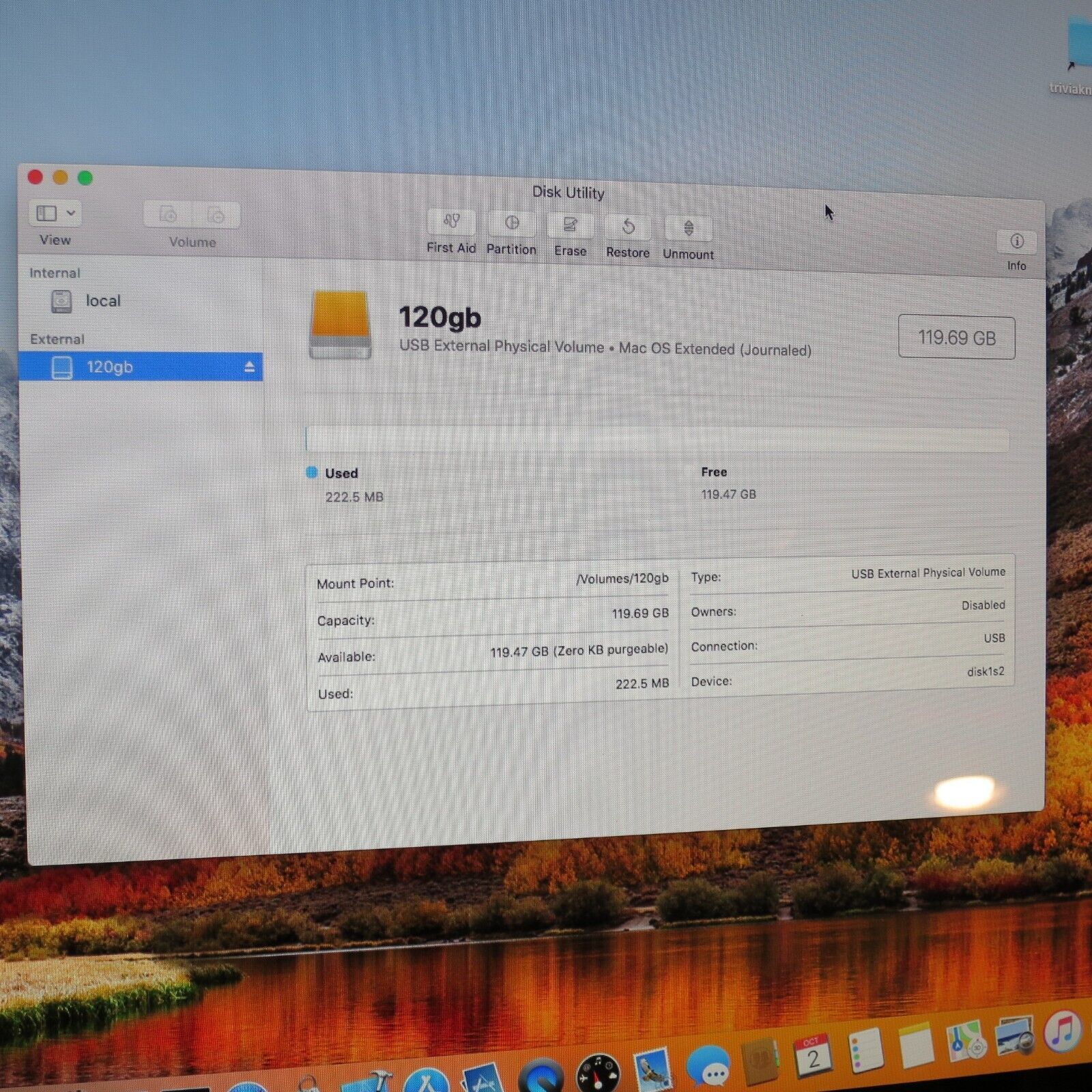This screenshot has height=1092, width=1092.
Task: Click the remove volume toolbar button
Action: (216, 215)
